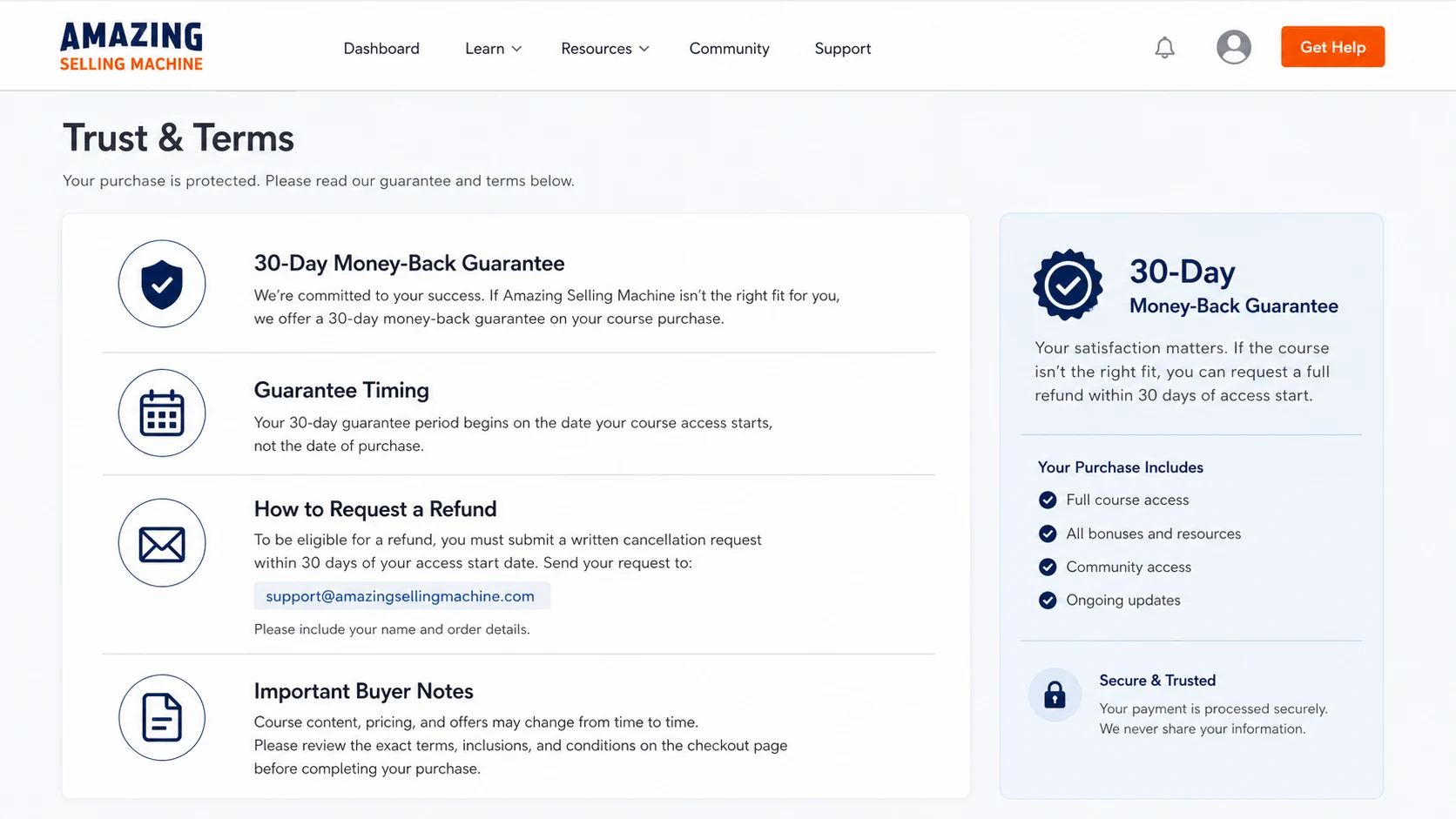Click the Important Buyer Notes heading
The image size is (1456, 819).
point(364,691)
